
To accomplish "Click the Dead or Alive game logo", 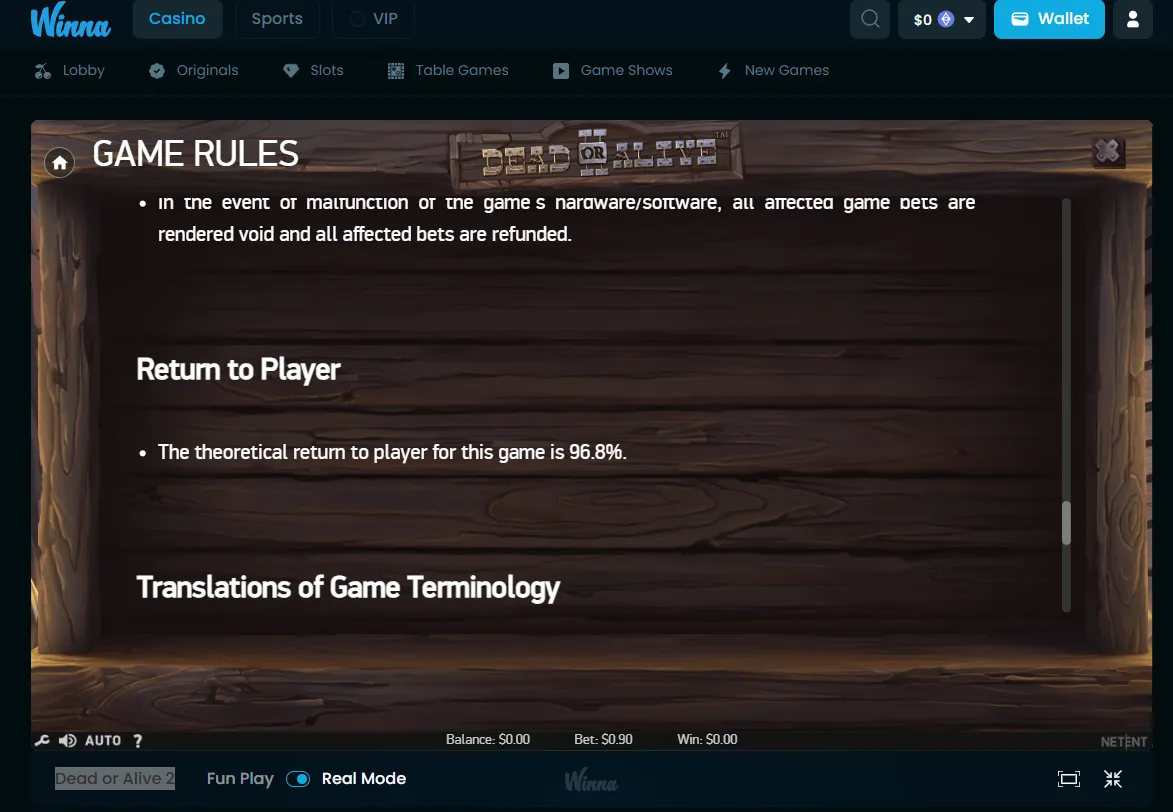I will pos(596,156).
